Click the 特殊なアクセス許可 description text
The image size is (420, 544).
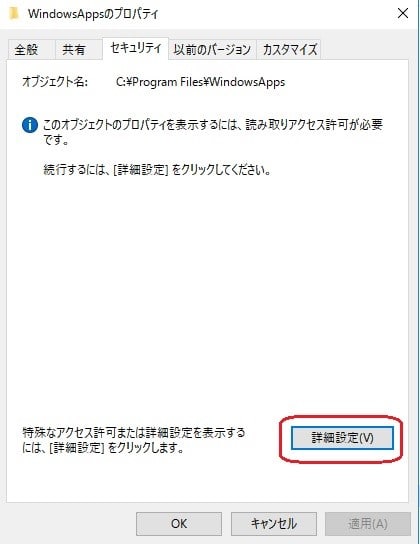[134, 440]
